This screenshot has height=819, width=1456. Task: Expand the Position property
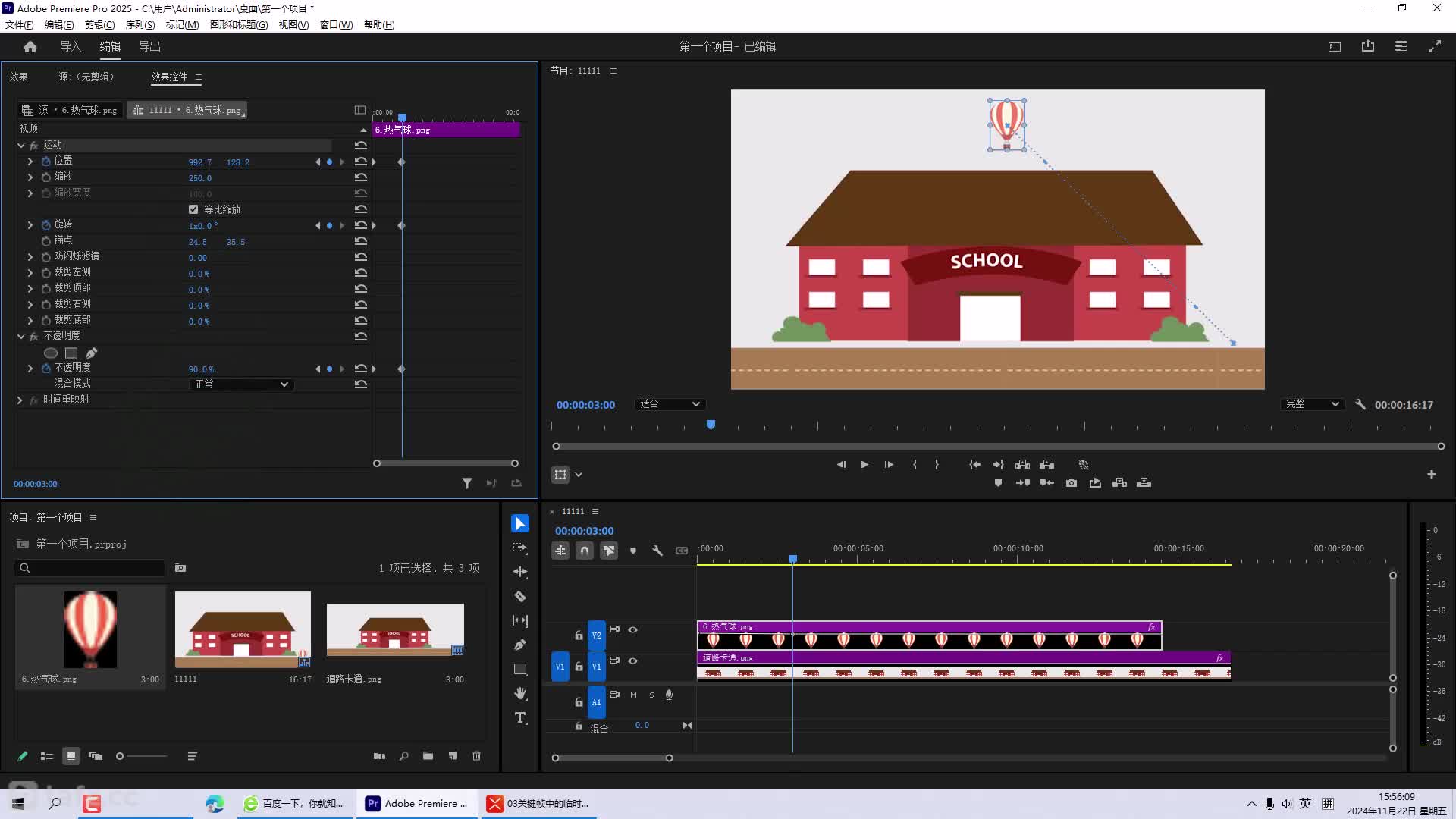click(30, 161)
